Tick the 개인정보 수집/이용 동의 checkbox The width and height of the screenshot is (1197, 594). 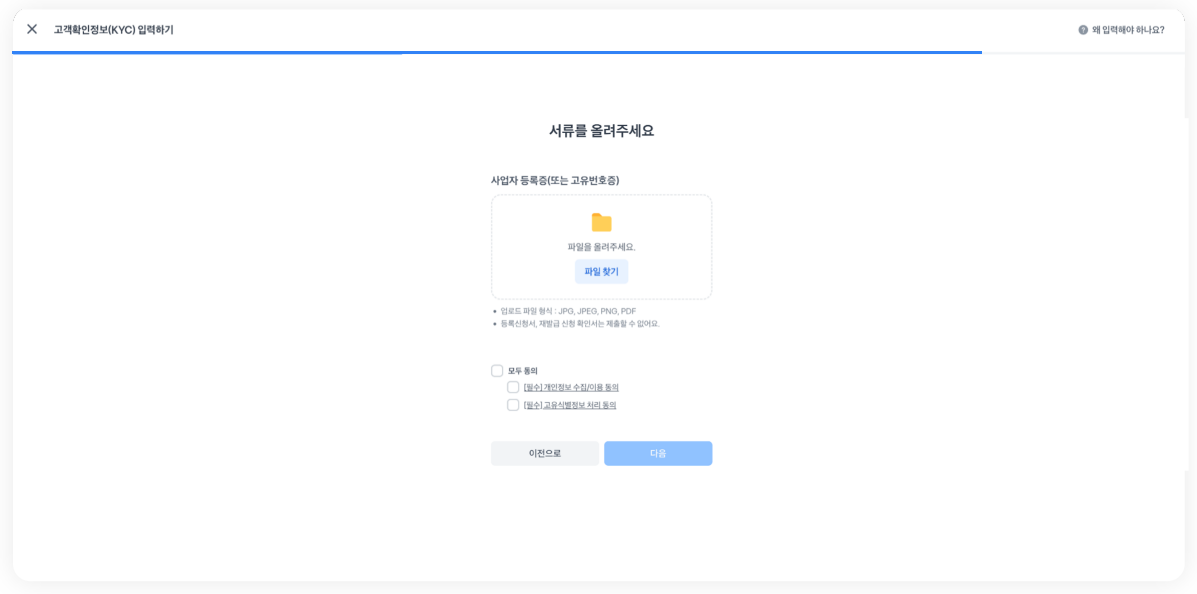pos(513,388)
